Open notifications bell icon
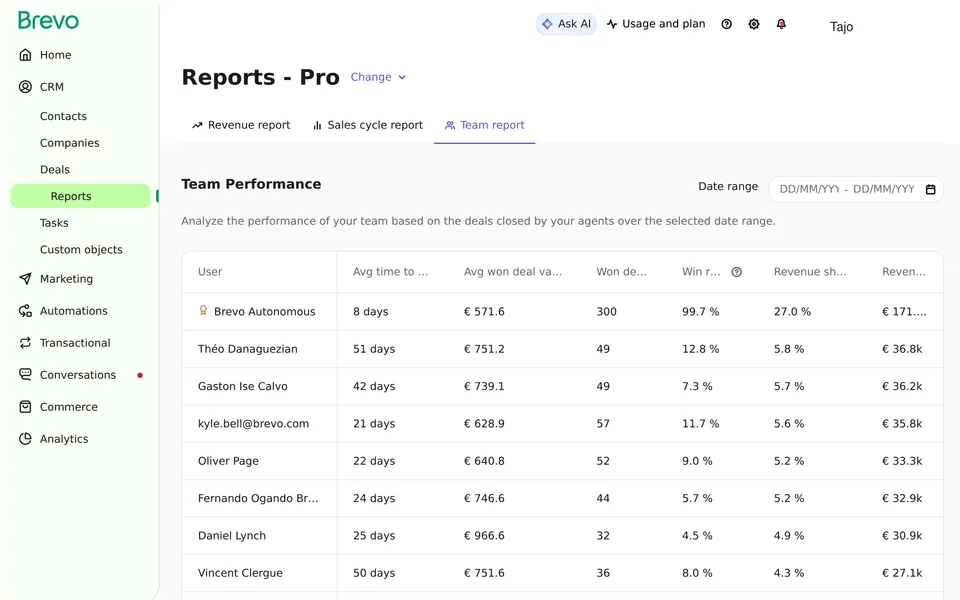Image resolution: width=960 pixels, height=600 pixels. pos(781,24)
